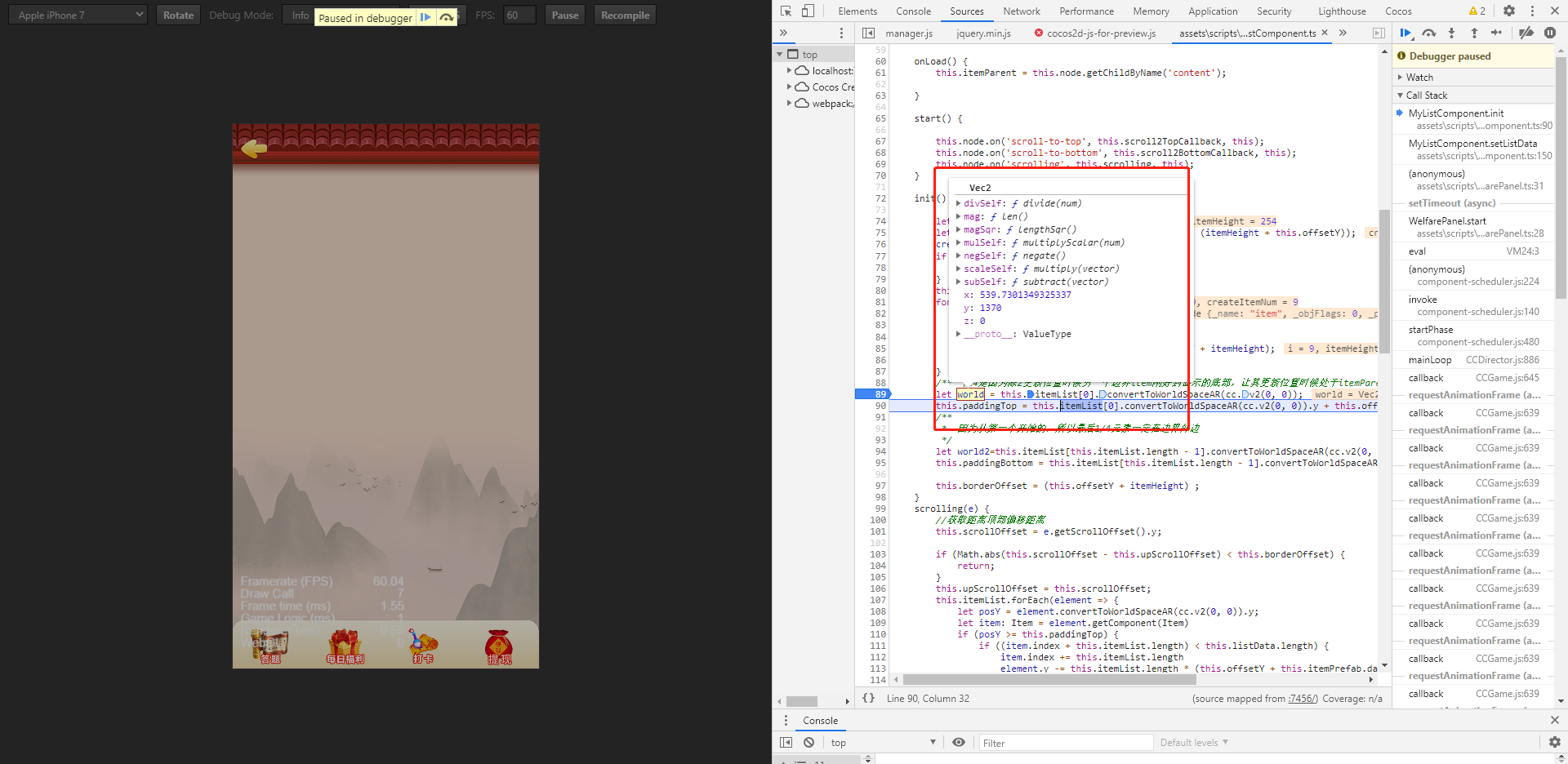
Task: Select the MyListComponent.setListData call frame
Action: 1474,149
